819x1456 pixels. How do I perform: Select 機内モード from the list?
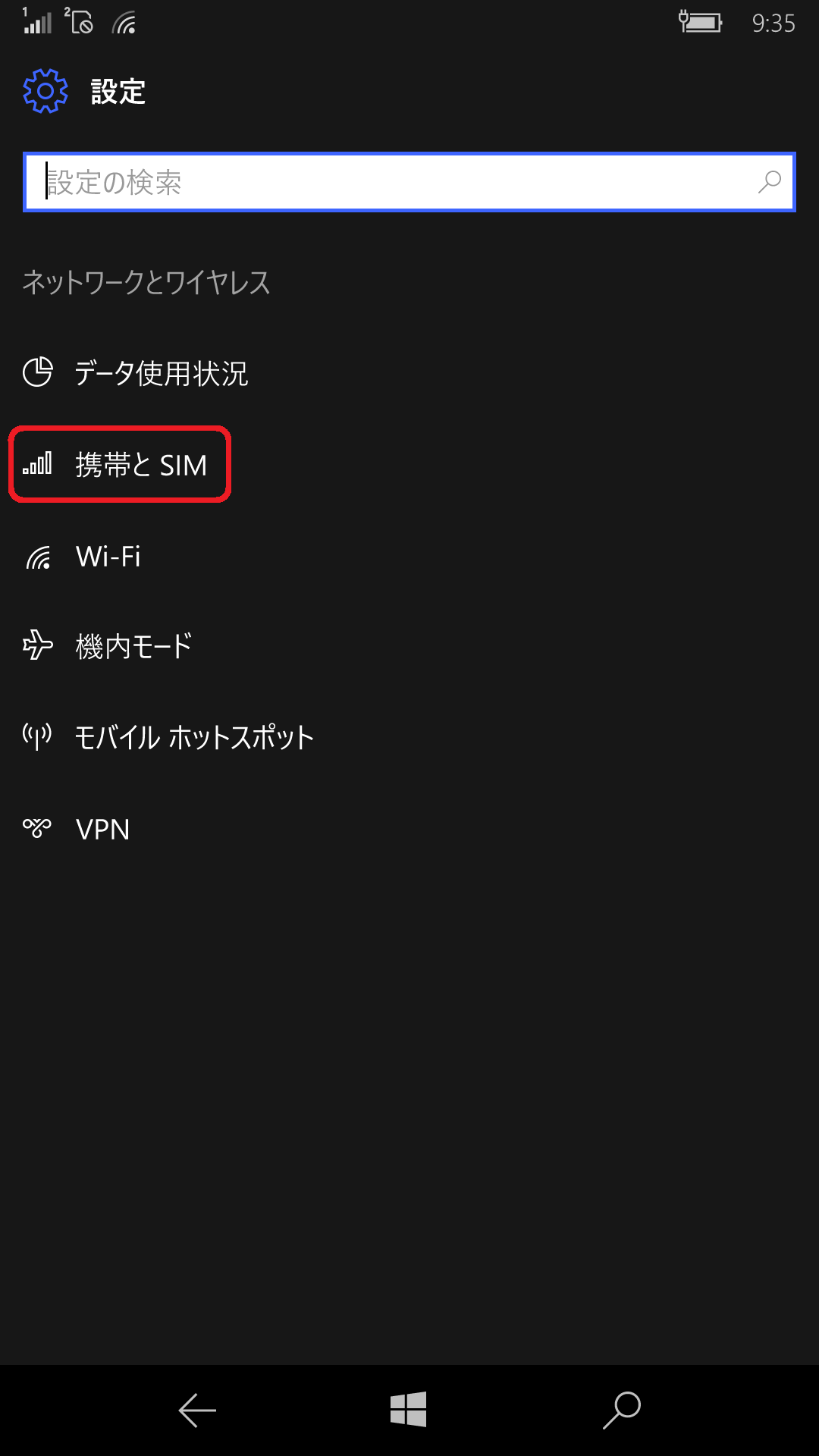click(409, 646)
